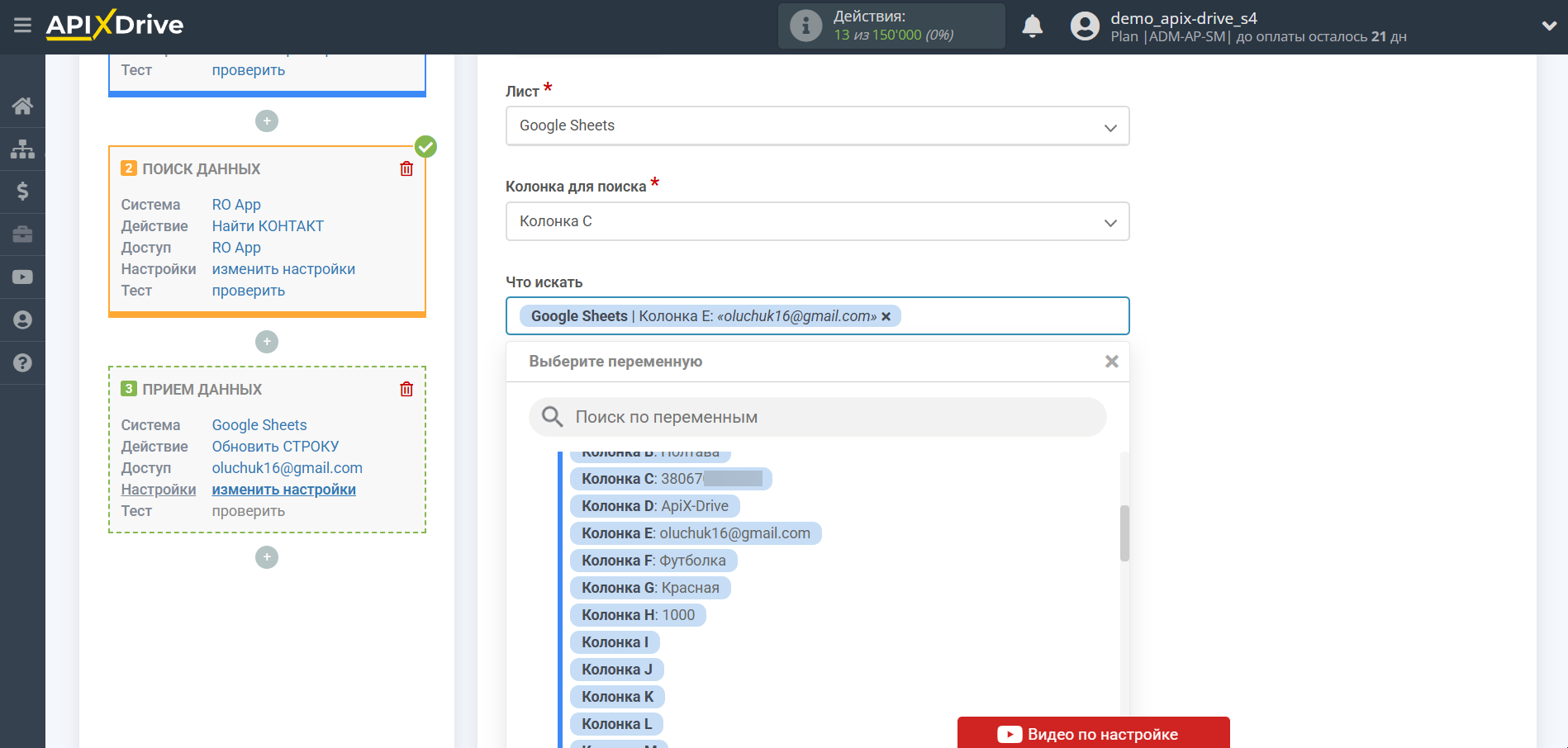Open the Колонка для поиска dropdown
This screenshot has width=1568, height=748.
(817, 221)
